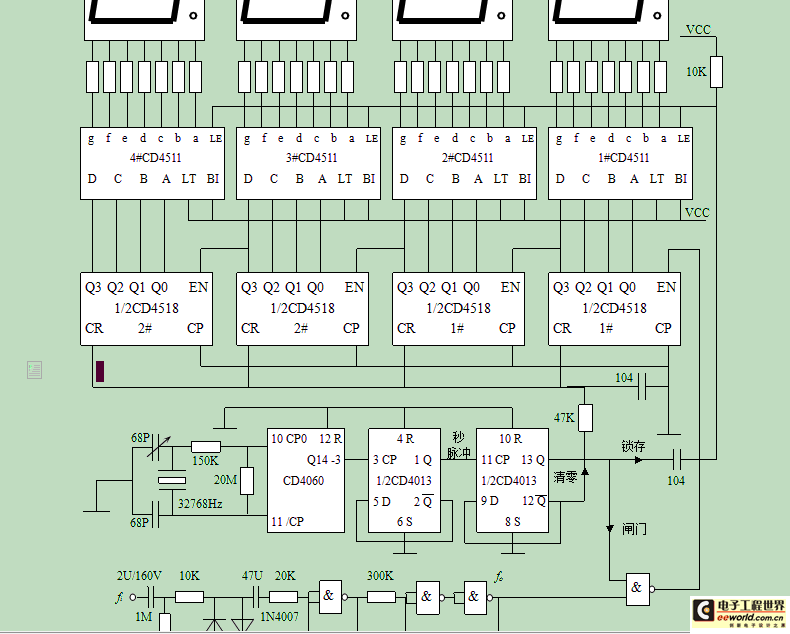
Task: Click the 6 S pin label
Action: click(x=405, y=522)
